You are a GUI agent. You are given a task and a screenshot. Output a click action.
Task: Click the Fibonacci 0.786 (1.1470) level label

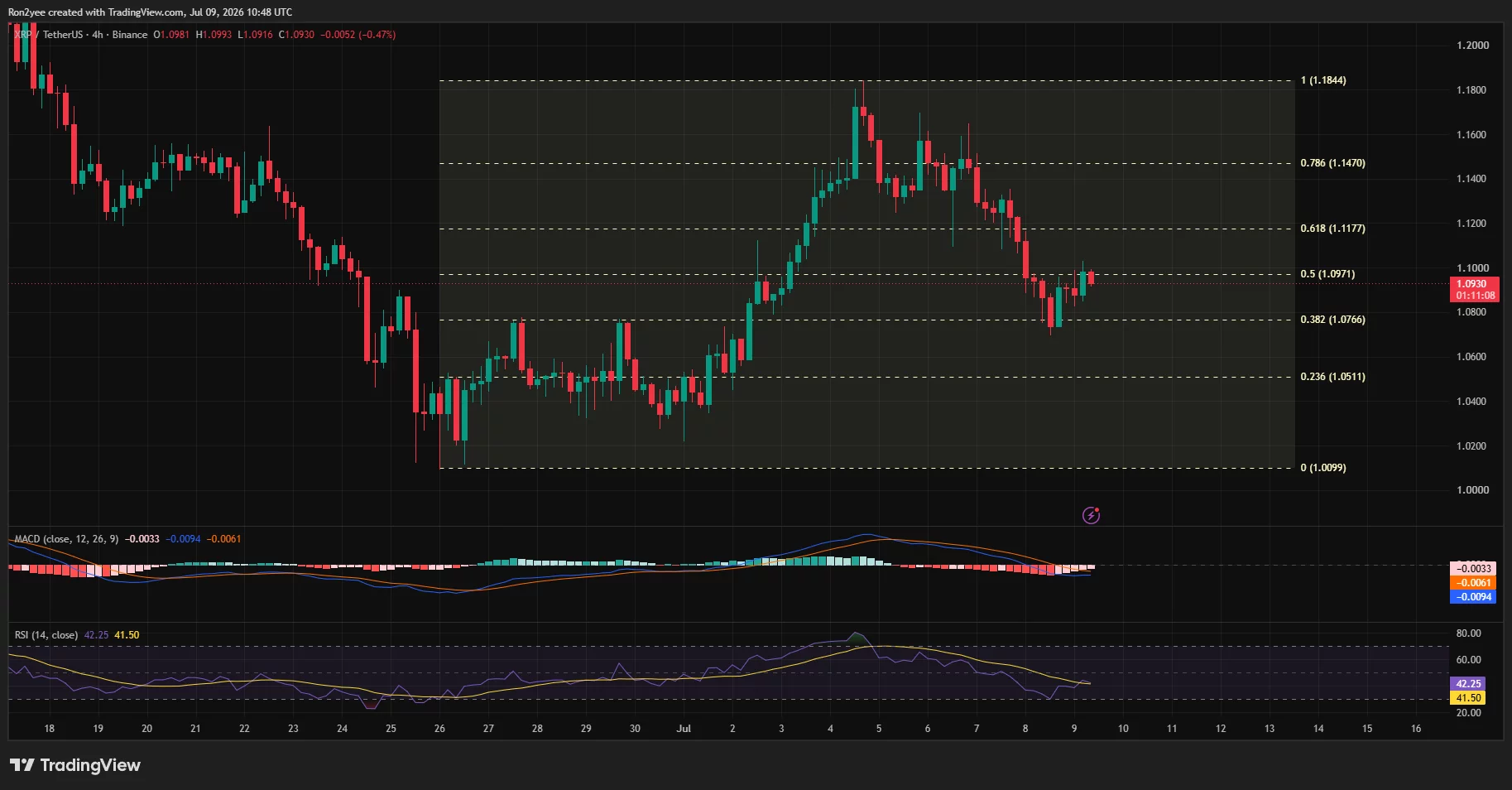coord(1333,163)
